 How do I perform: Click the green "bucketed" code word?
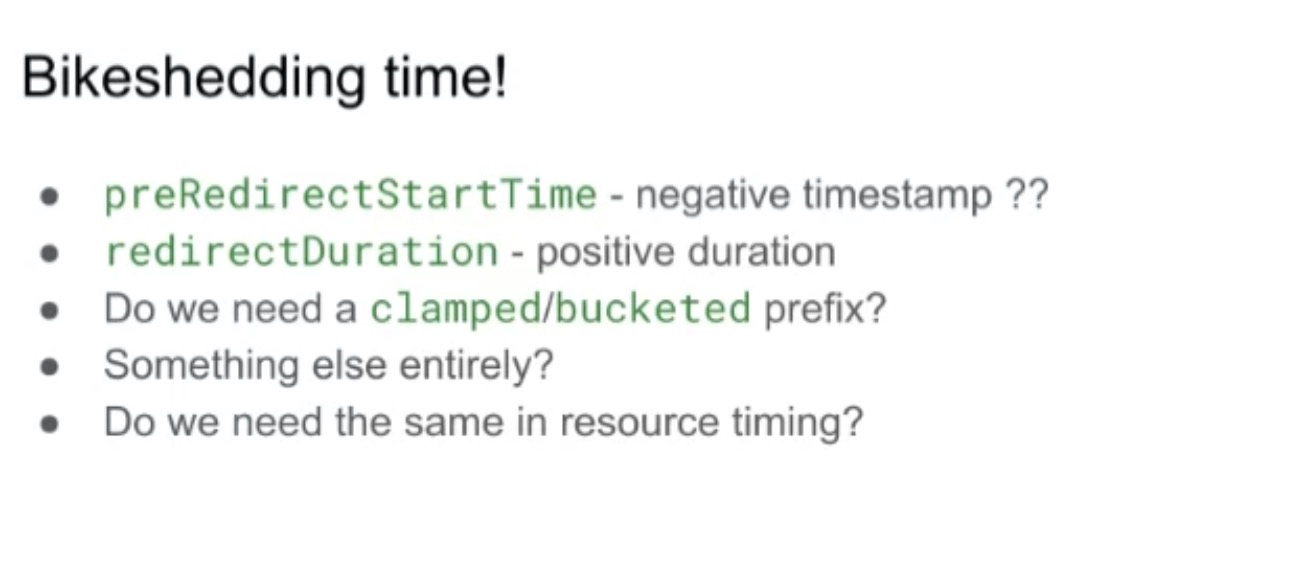tap(652, 309)
